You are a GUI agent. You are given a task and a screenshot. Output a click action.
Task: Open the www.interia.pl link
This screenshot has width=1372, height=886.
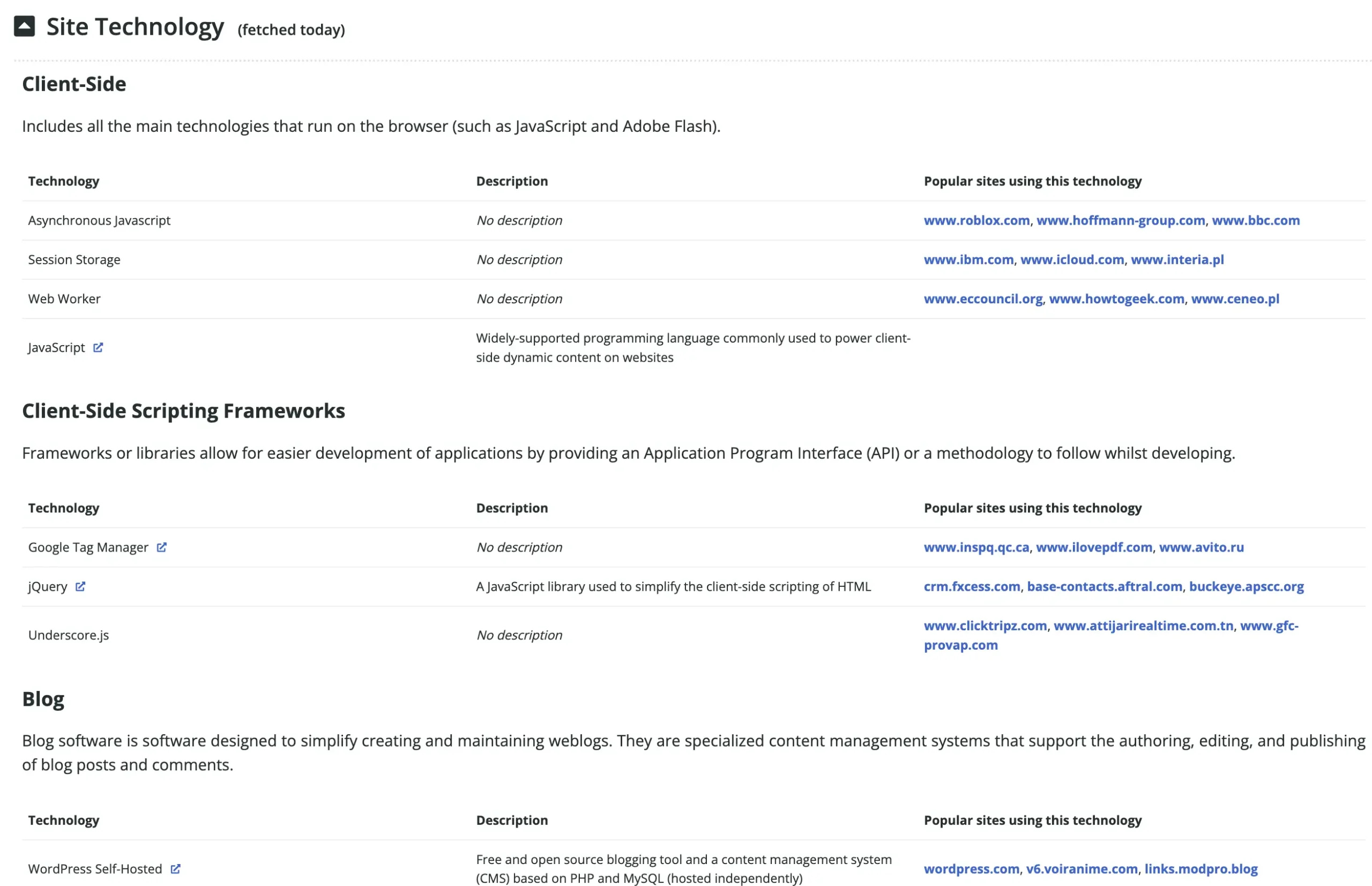1177,259
